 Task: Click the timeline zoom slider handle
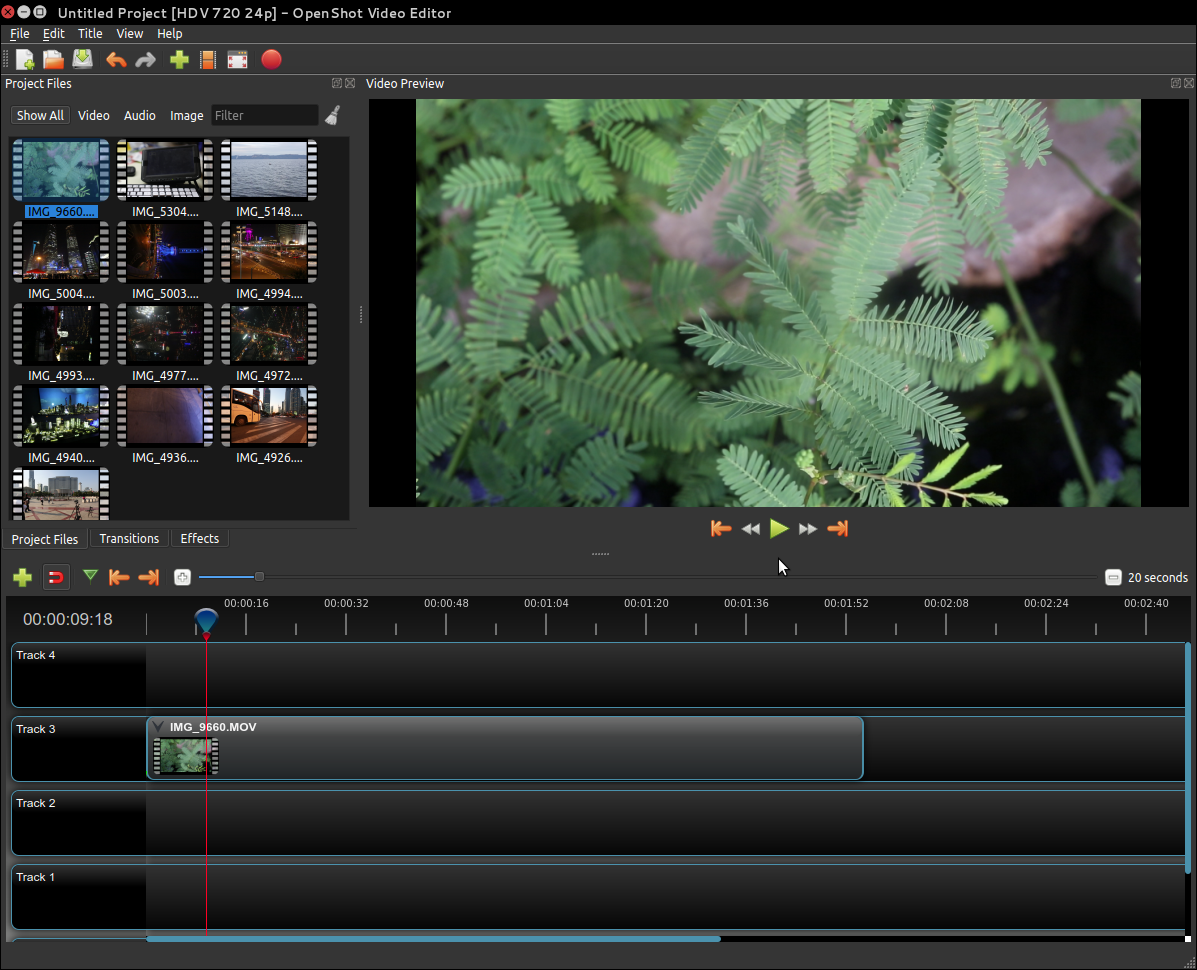[x=259, y=577]
